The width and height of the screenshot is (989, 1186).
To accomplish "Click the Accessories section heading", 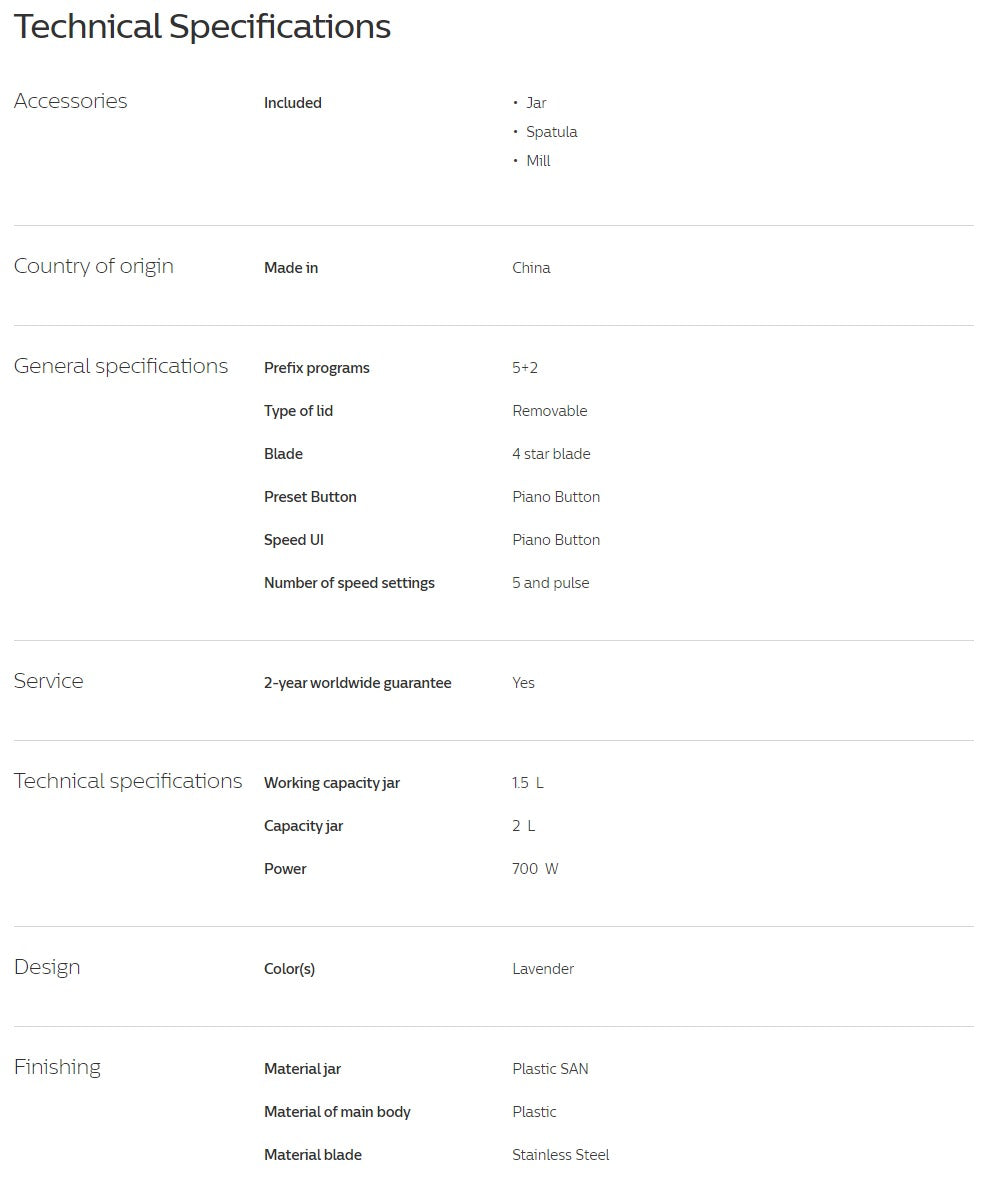I will 70,101.
